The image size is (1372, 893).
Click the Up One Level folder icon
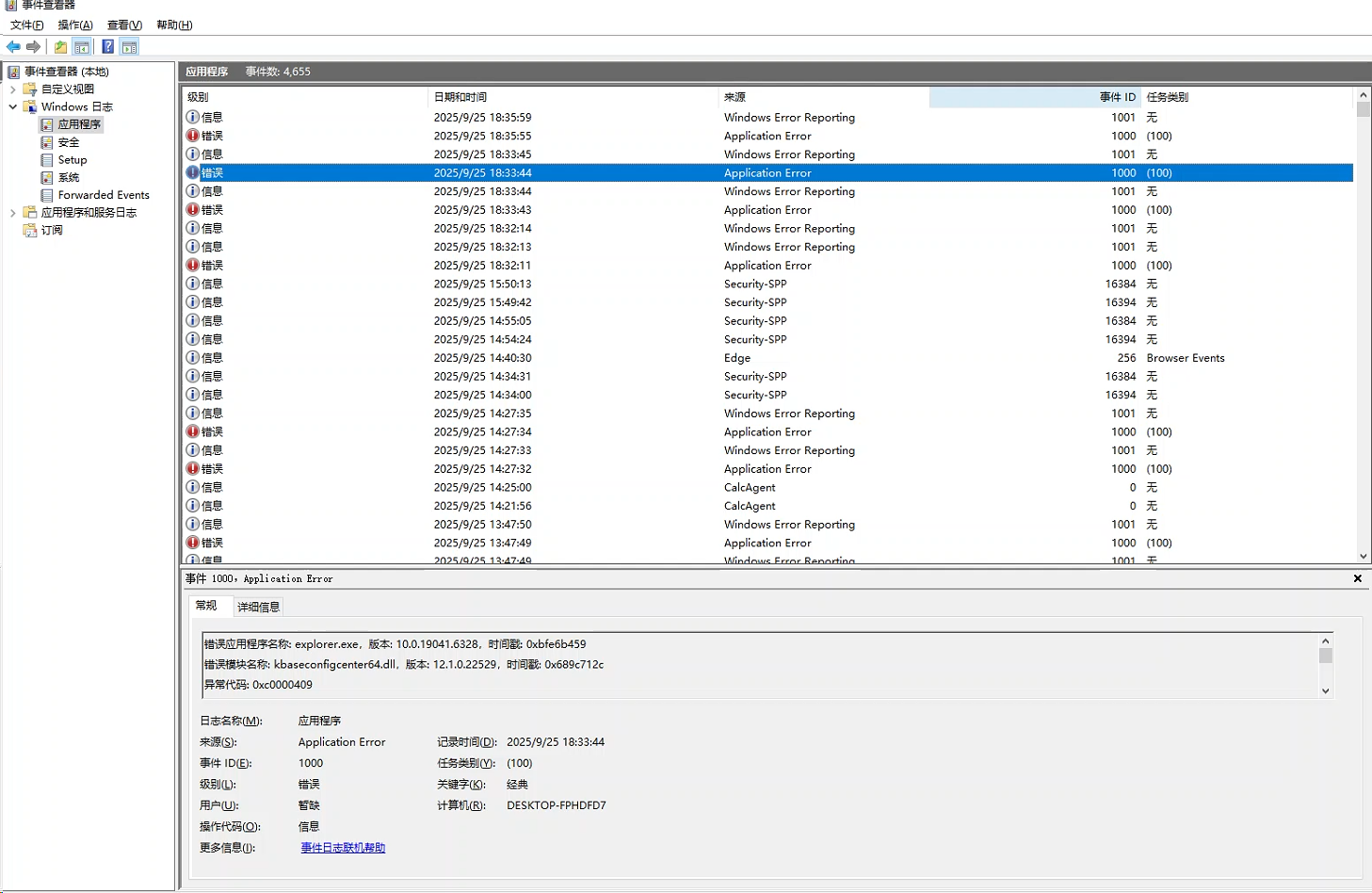(60, 47)
